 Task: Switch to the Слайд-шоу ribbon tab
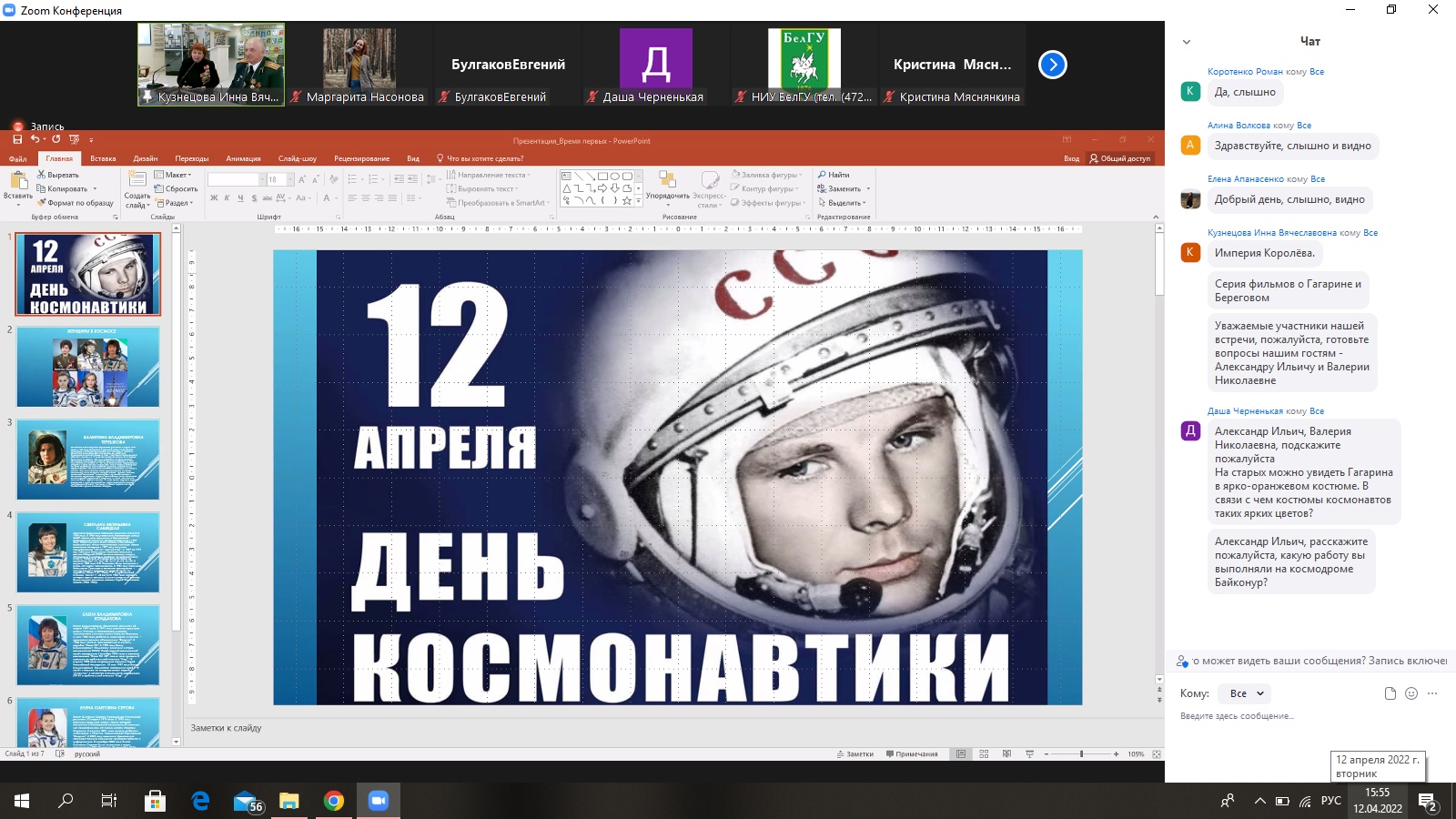tap(298, 158)
